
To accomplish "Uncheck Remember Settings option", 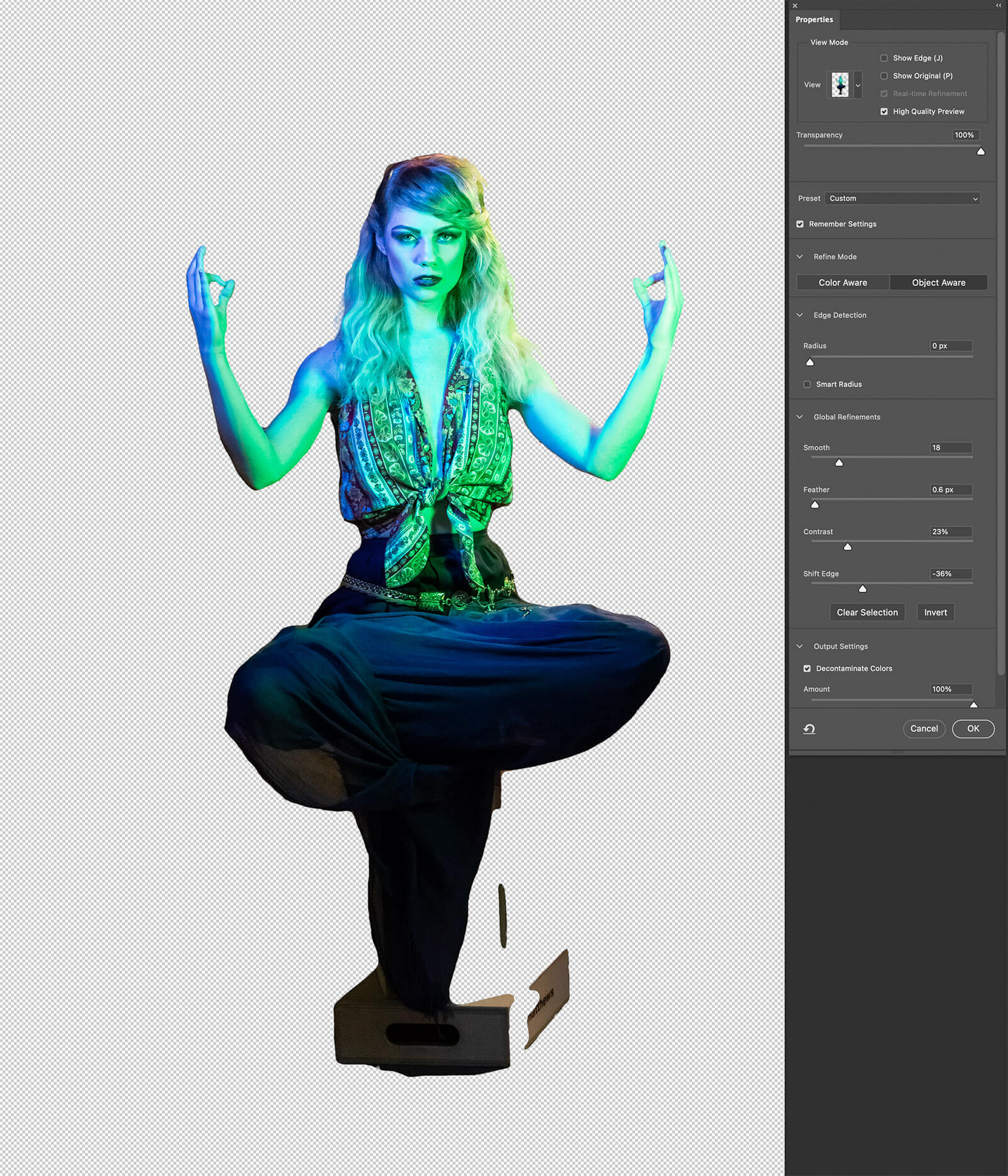I will coord(800,224).
